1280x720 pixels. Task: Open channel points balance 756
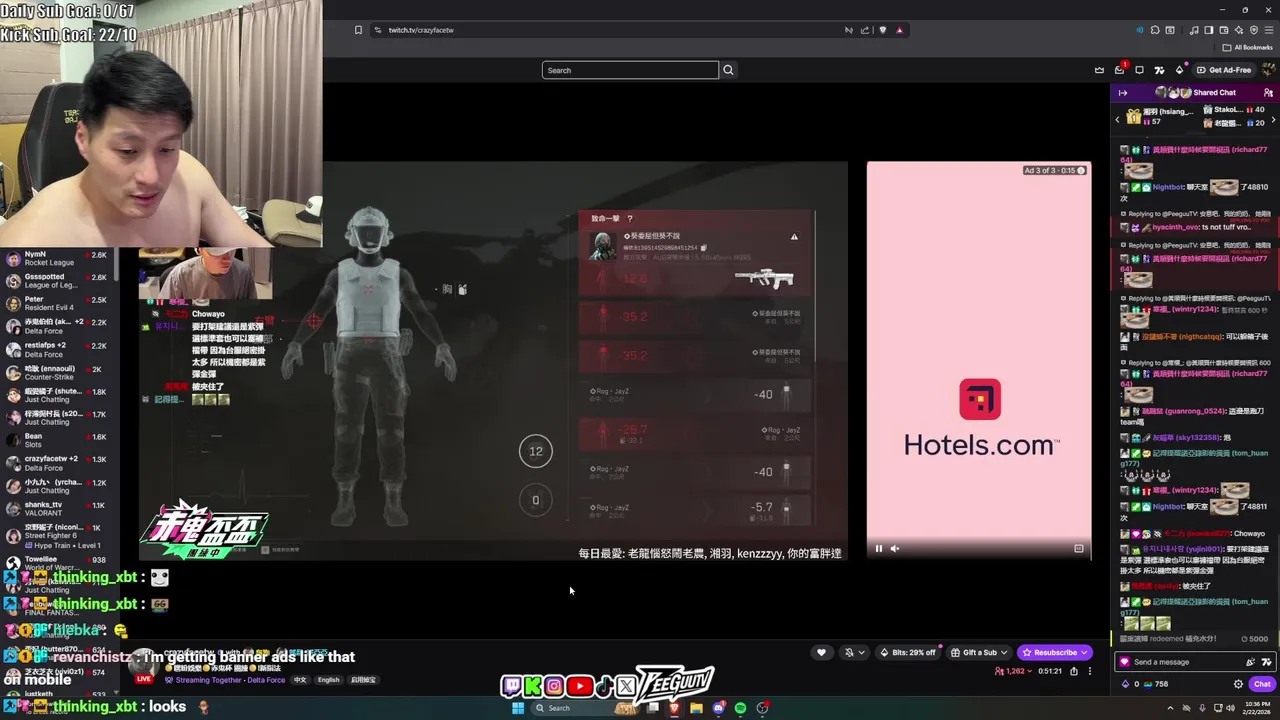1155,684
